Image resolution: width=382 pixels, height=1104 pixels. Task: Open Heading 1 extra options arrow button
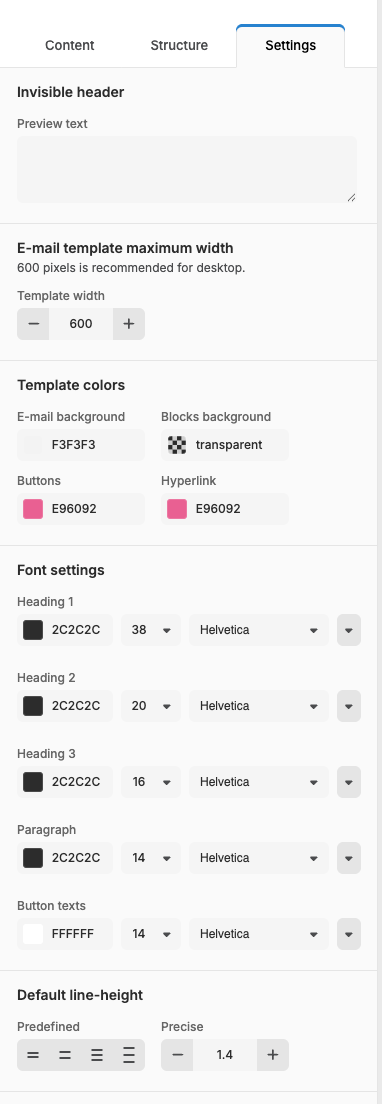(x=349, y=629)
